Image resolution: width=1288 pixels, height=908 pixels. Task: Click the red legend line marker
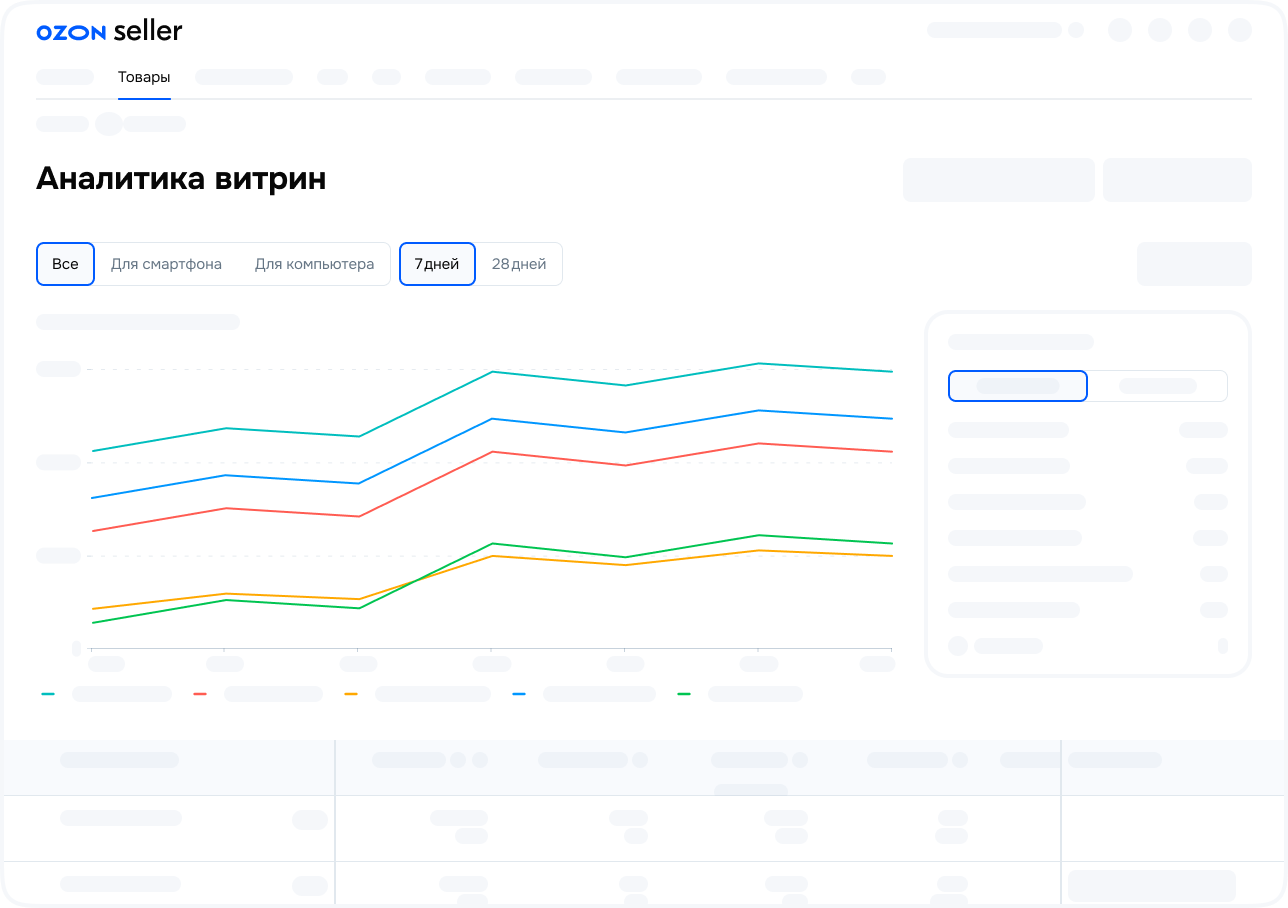pos(200,694)
